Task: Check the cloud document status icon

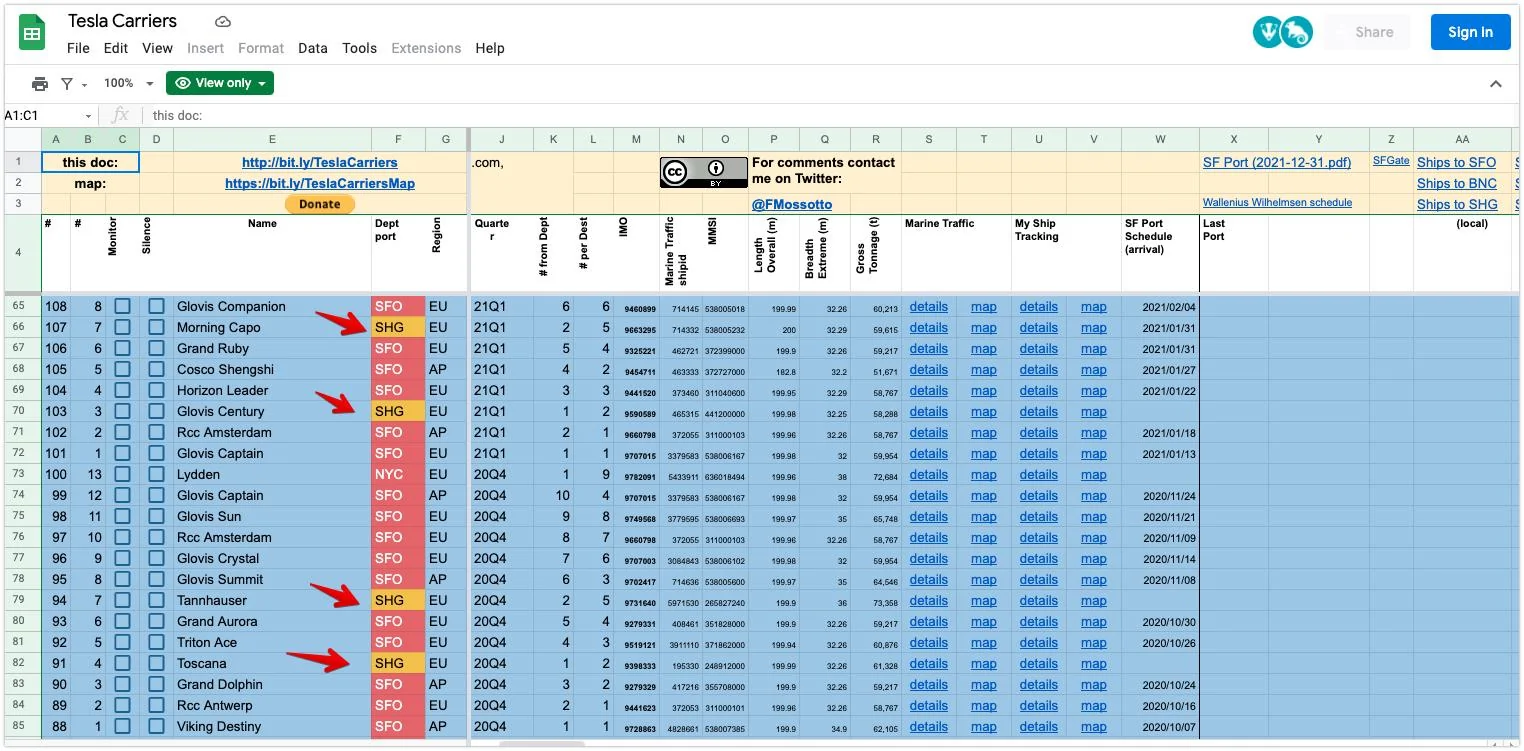Action: click(x=223, y=21)
